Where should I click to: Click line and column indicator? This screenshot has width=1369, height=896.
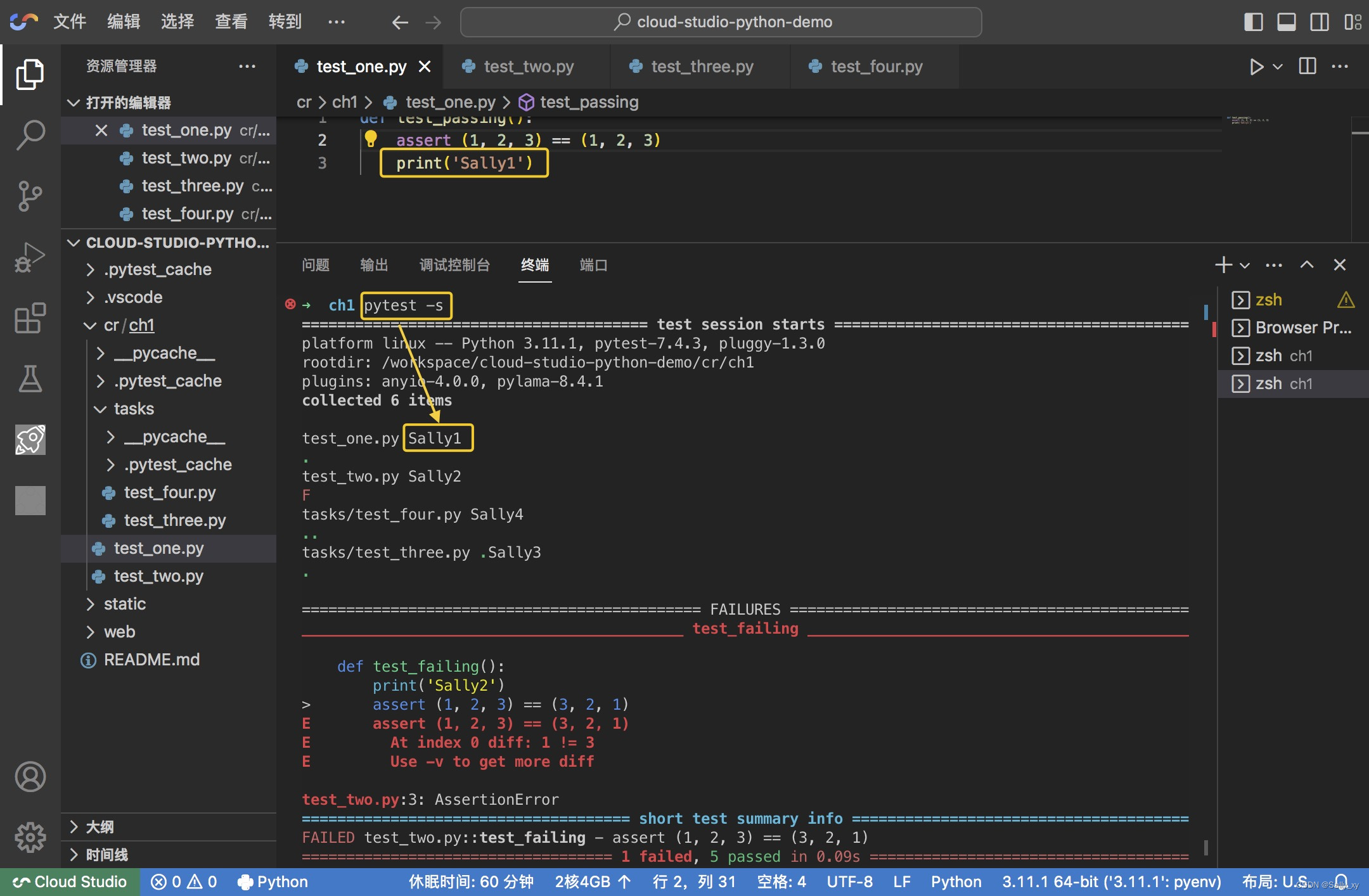[694, 882]
